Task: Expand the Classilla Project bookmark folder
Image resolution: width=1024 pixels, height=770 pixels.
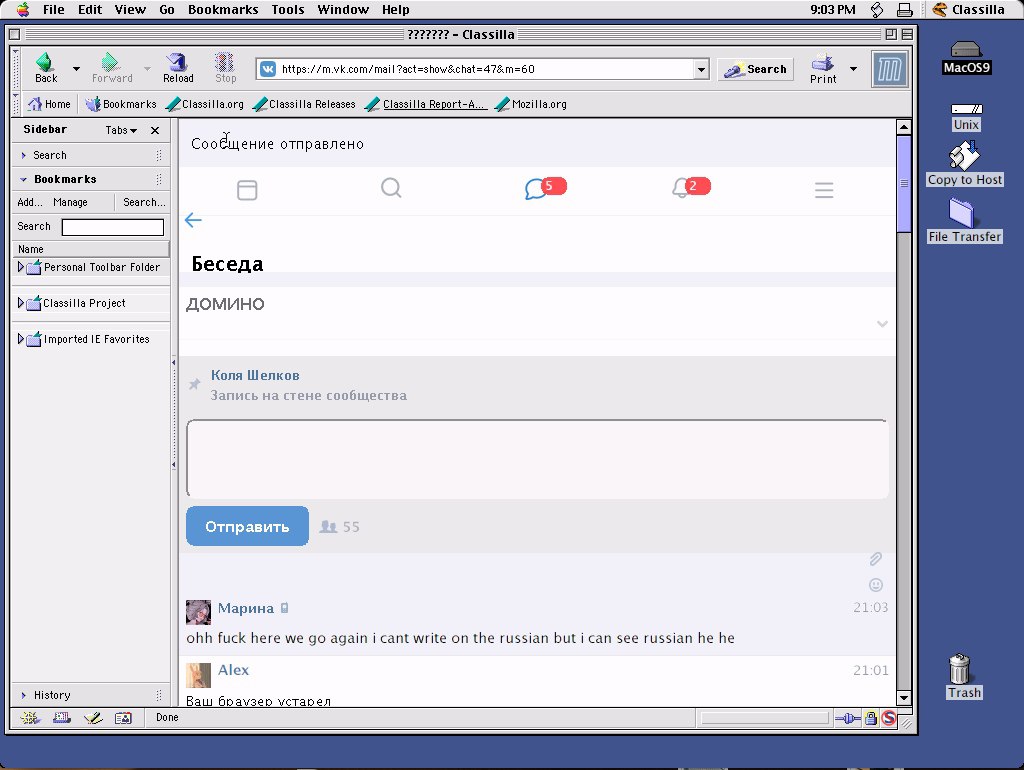Action: [20, 303]
